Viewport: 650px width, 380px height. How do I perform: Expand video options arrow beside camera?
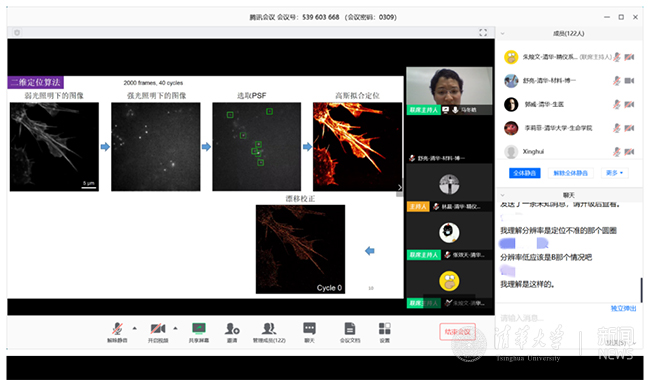pos(175,328)
